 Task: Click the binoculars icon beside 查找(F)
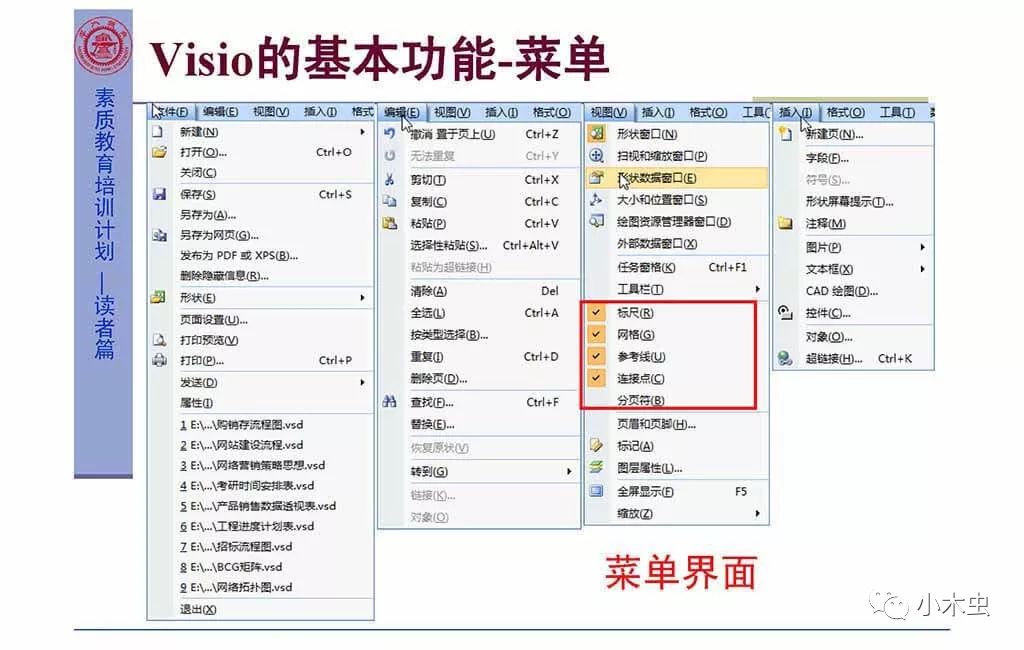pyautogui.click(x=390, y=402)
